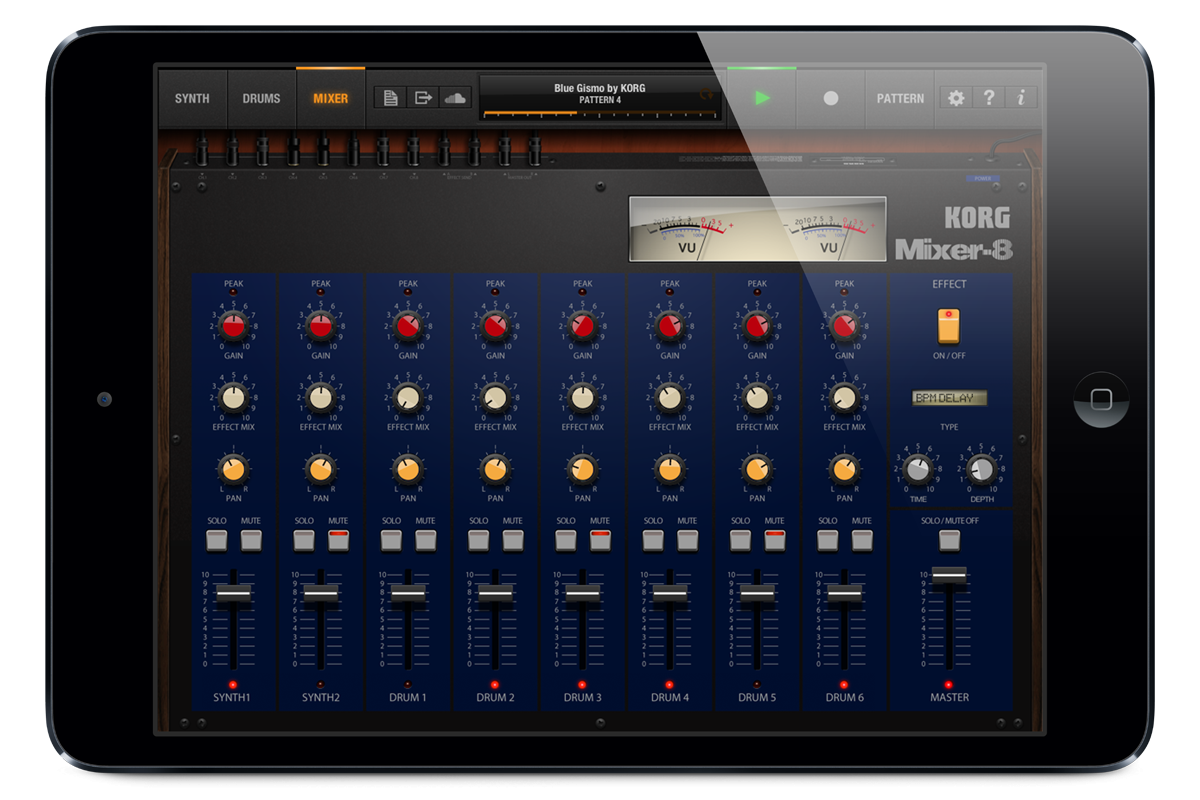1200x800 pixels.
Task: Click the effect TIME knob
Action: [x=918, y=468]
